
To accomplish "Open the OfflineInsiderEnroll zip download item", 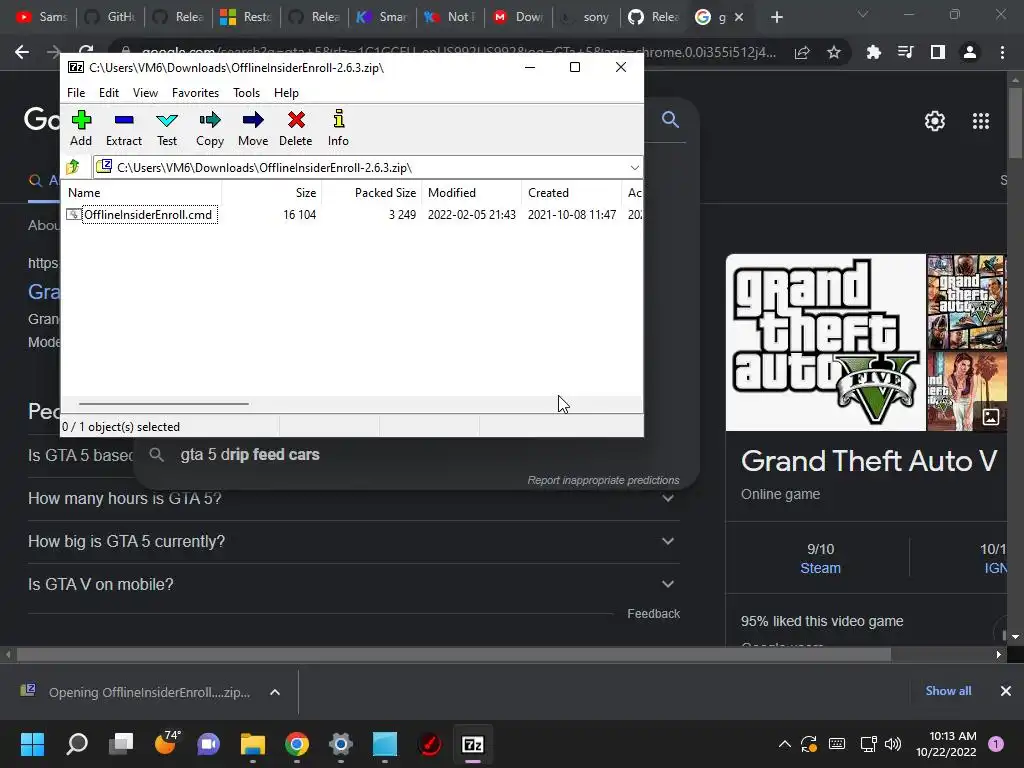I will (x=137, y=692).
